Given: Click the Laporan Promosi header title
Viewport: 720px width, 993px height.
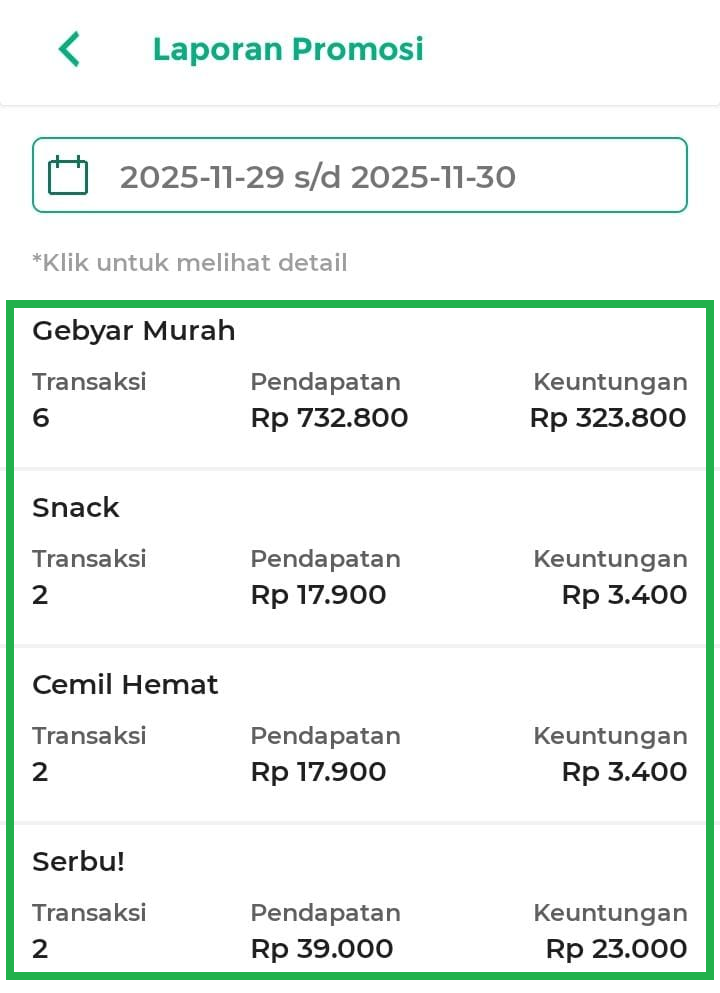Looking at the screenshot, I should (x=288, y=49).
